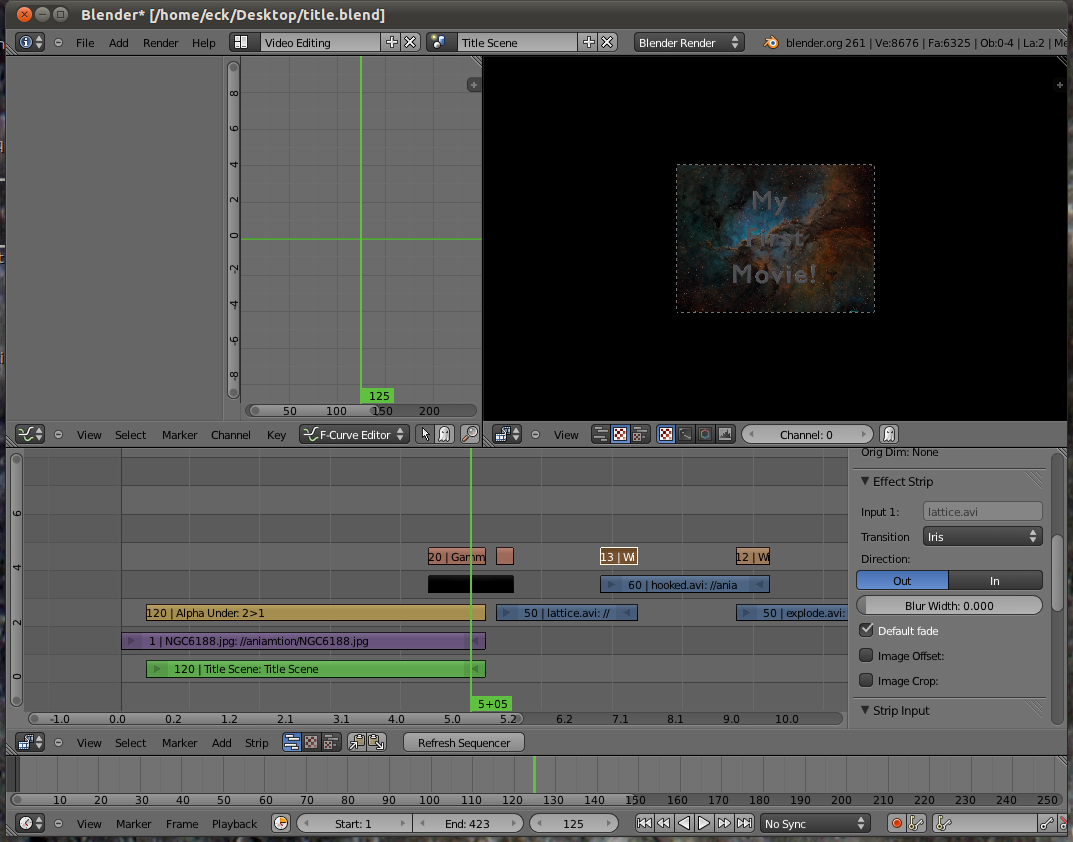
Task: Open the No Sync playback dropdown
Action: [x=815, y=824]
